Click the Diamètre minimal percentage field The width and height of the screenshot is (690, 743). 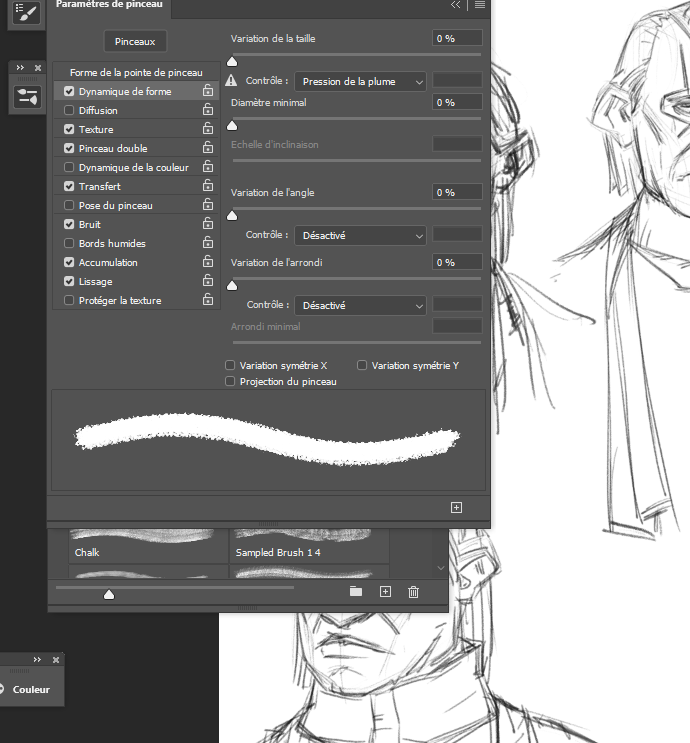tap(457, 102)
